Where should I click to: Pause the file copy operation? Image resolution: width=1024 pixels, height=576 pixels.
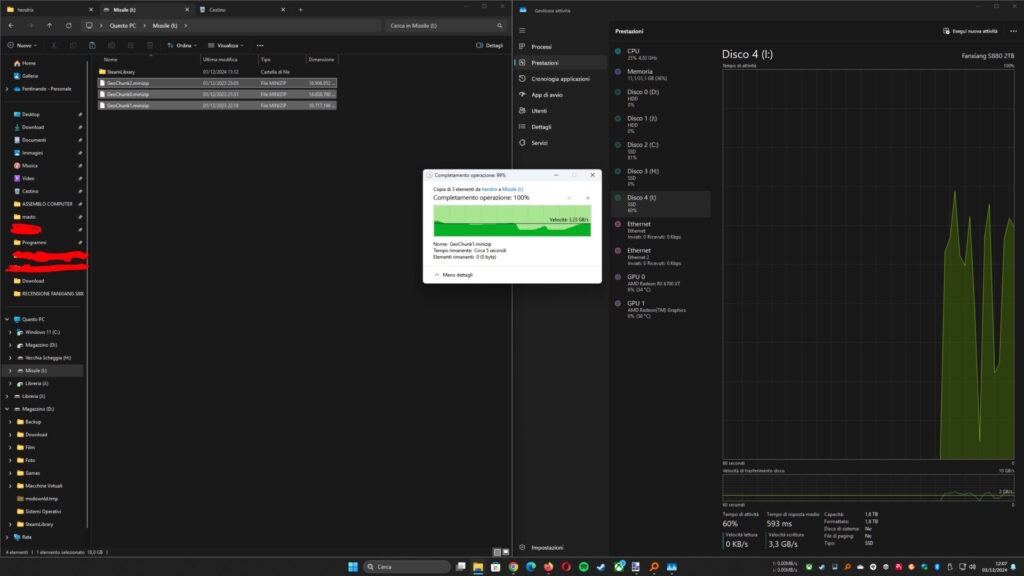[569, 198]
